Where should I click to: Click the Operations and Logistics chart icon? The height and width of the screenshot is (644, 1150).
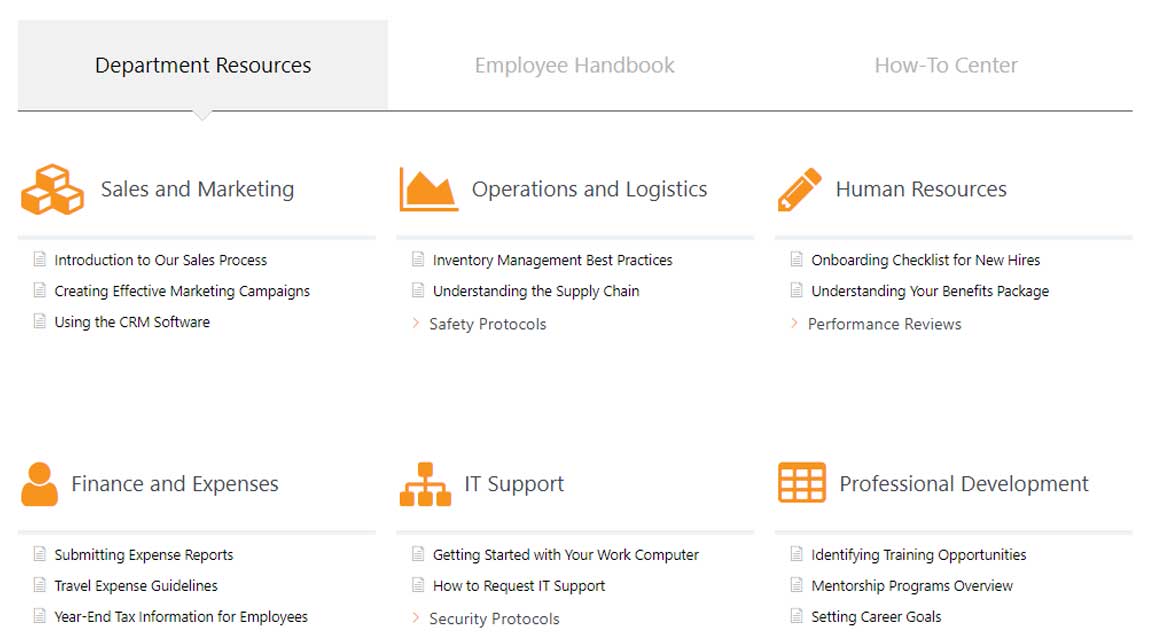[x=428, y=189]
